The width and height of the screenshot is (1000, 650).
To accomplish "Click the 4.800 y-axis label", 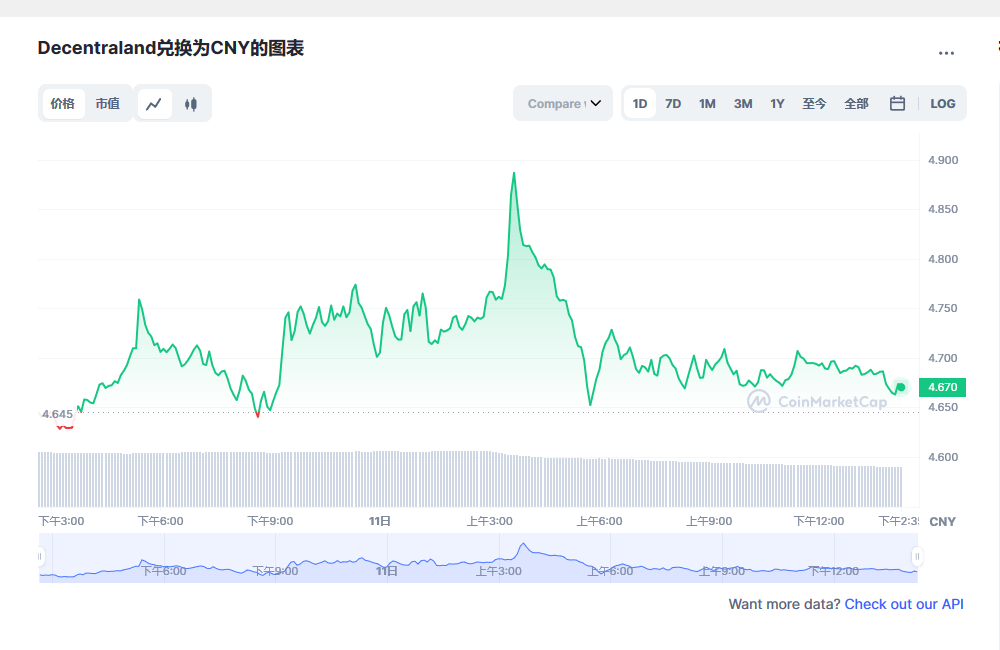I will (943, 259).
